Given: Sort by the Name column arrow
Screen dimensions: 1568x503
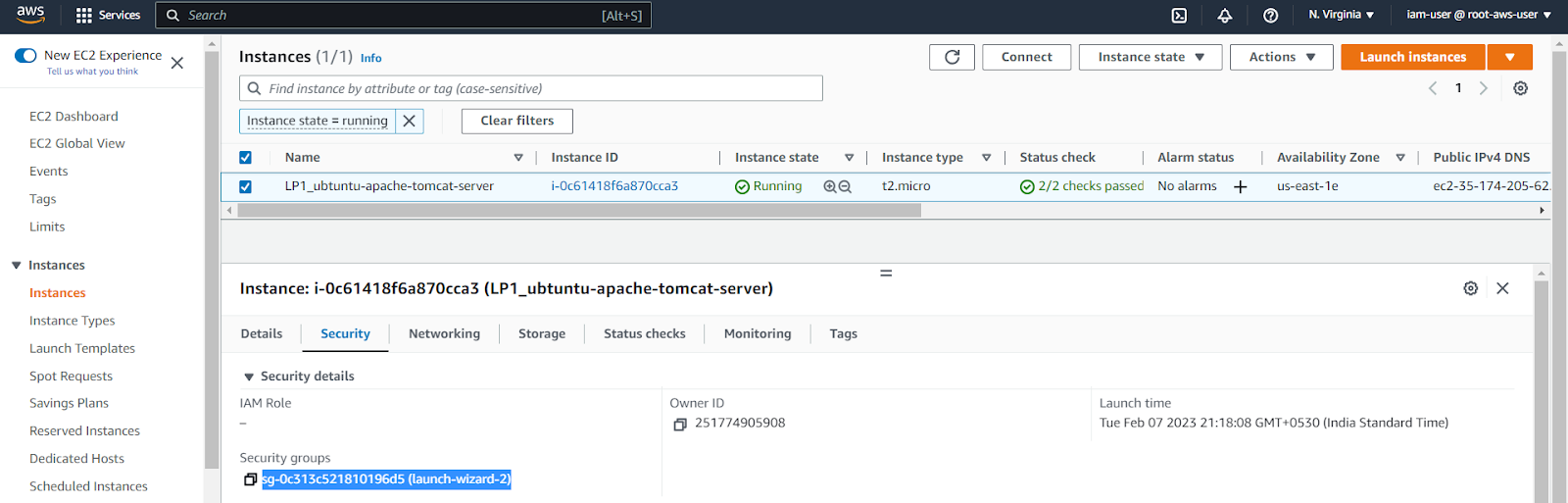Looking at the screenshot, I should (x=518, y=158).
